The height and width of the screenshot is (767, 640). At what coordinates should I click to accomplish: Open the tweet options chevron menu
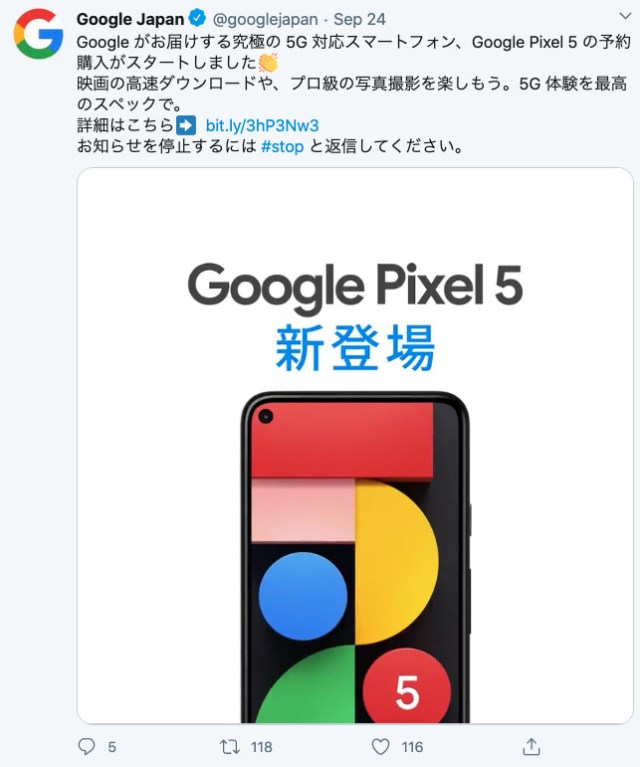coord(625,16)
